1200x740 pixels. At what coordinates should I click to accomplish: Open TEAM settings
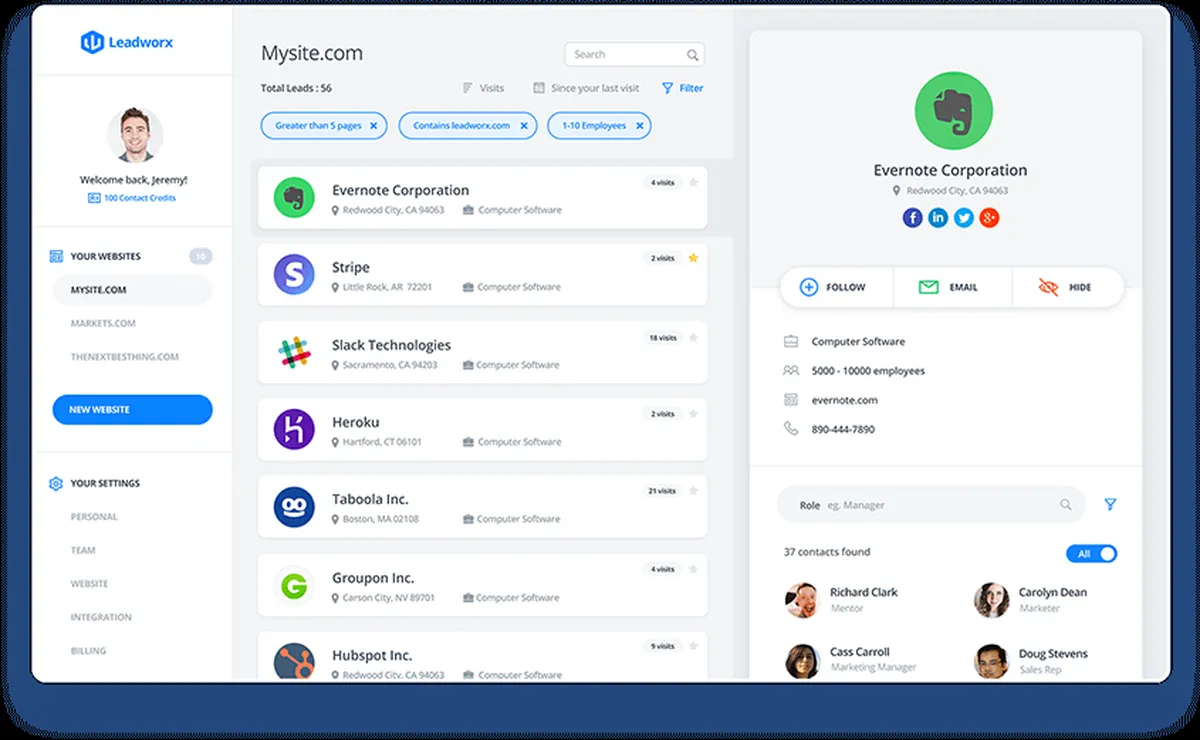(83, 550)
